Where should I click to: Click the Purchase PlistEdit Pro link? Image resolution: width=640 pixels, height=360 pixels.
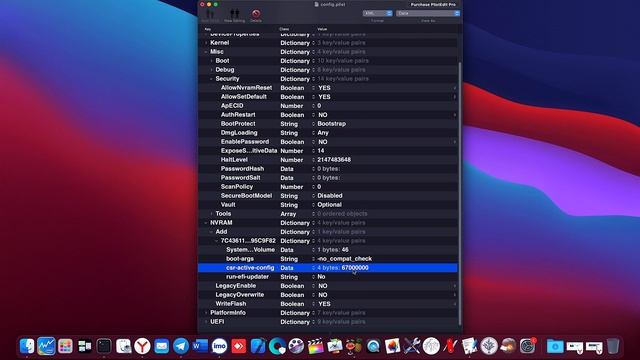pyautogui.click(x=433, y=4)
